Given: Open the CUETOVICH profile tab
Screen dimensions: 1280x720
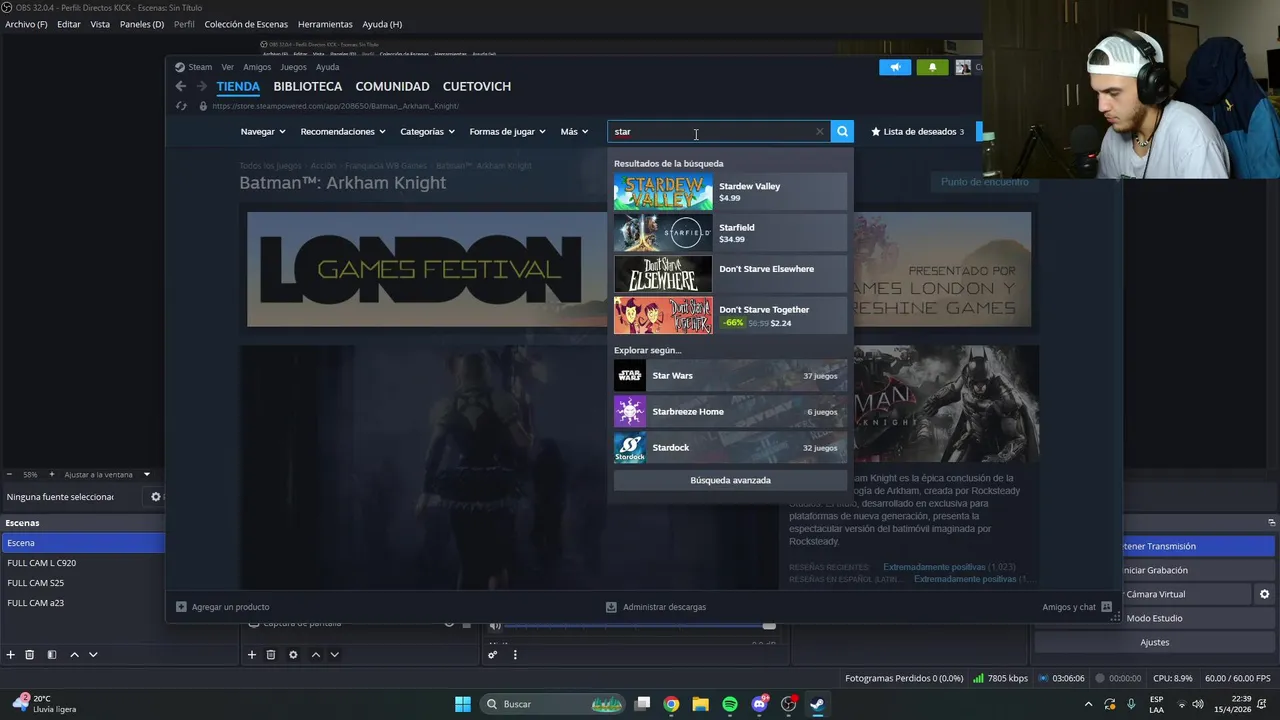Looking at the screenshot, I should (477, 87).
